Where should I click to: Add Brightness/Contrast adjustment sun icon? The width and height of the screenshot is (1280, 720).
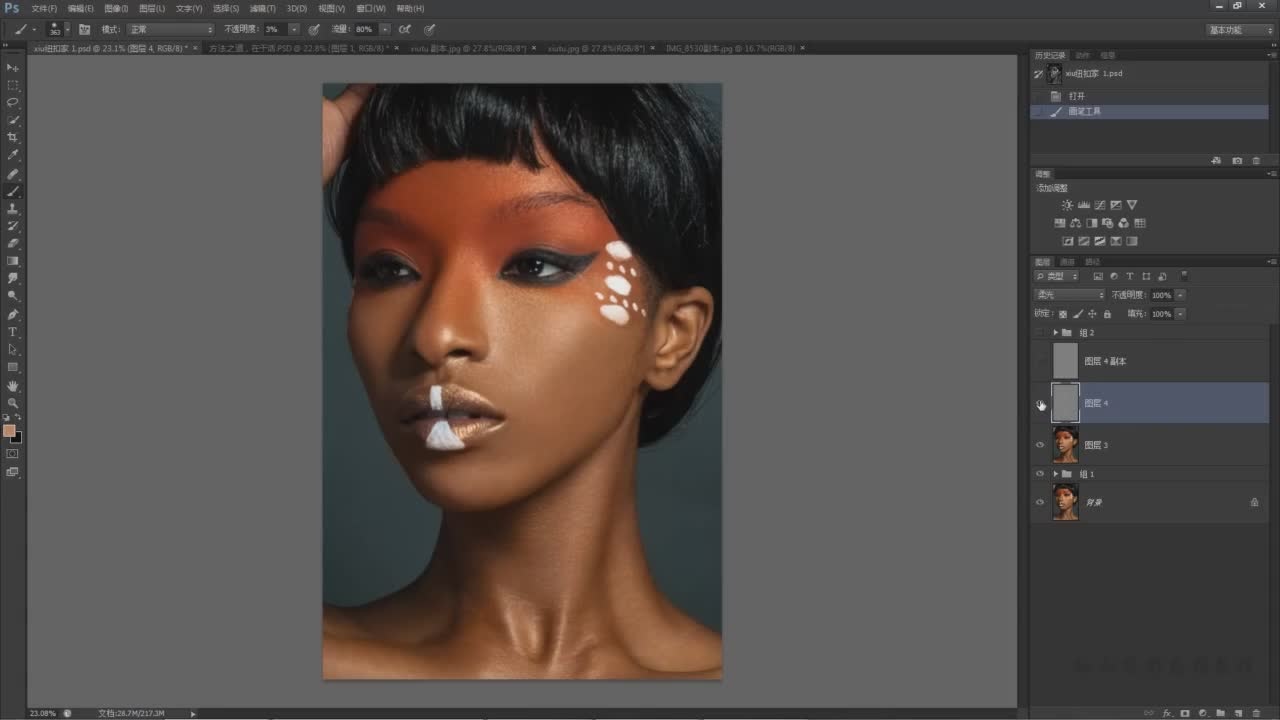pyautogui.click(x=1067, y=205)
